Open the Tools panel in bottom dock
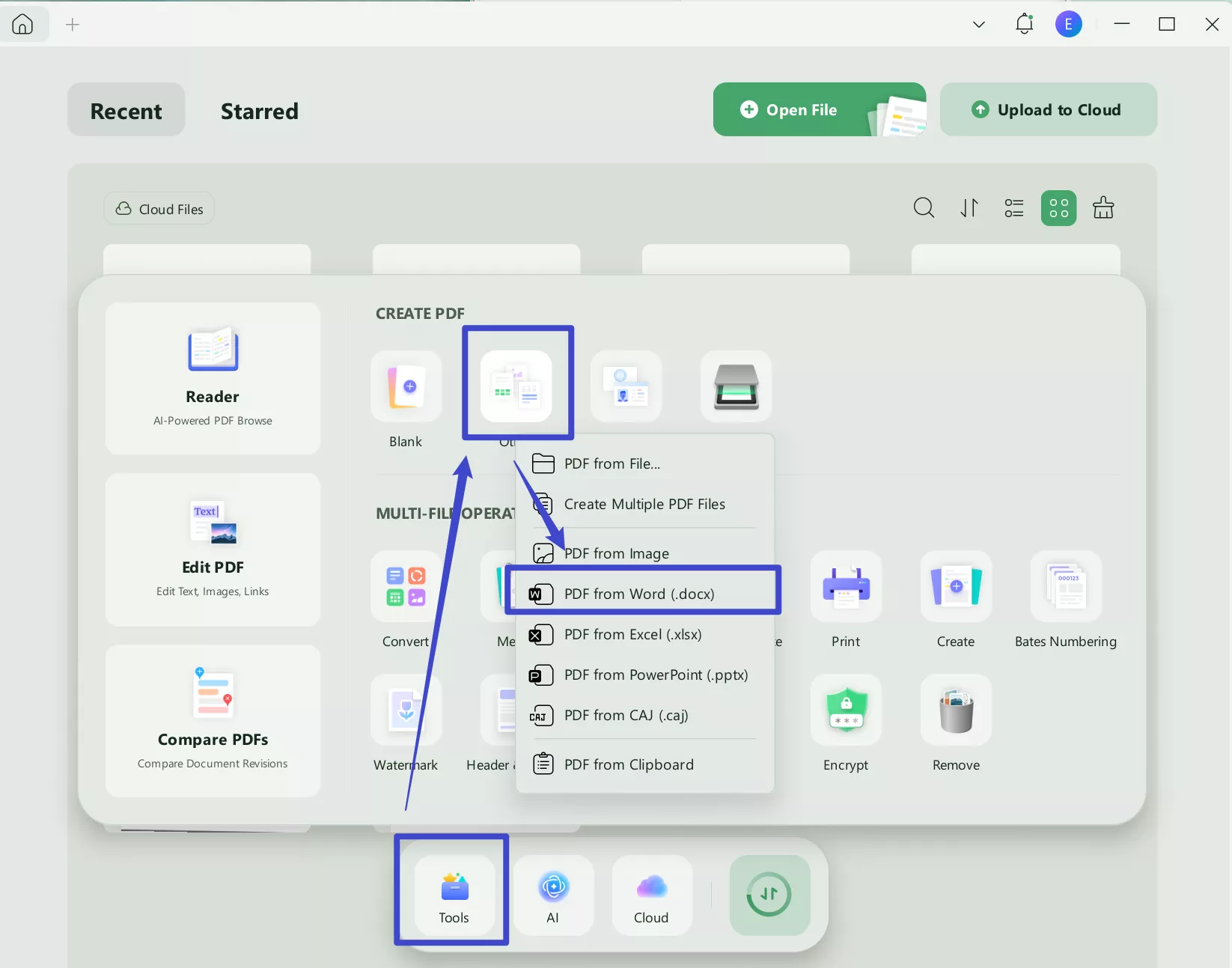 point(454,895)
